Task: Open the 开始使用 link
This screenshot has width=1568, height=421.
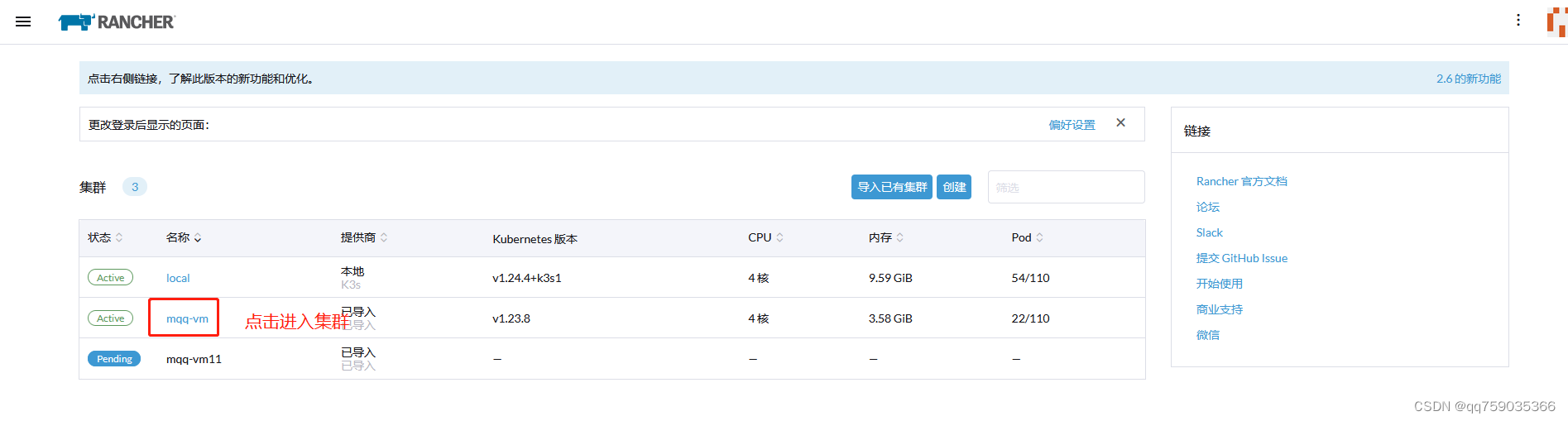Action: pos(1219,284)
